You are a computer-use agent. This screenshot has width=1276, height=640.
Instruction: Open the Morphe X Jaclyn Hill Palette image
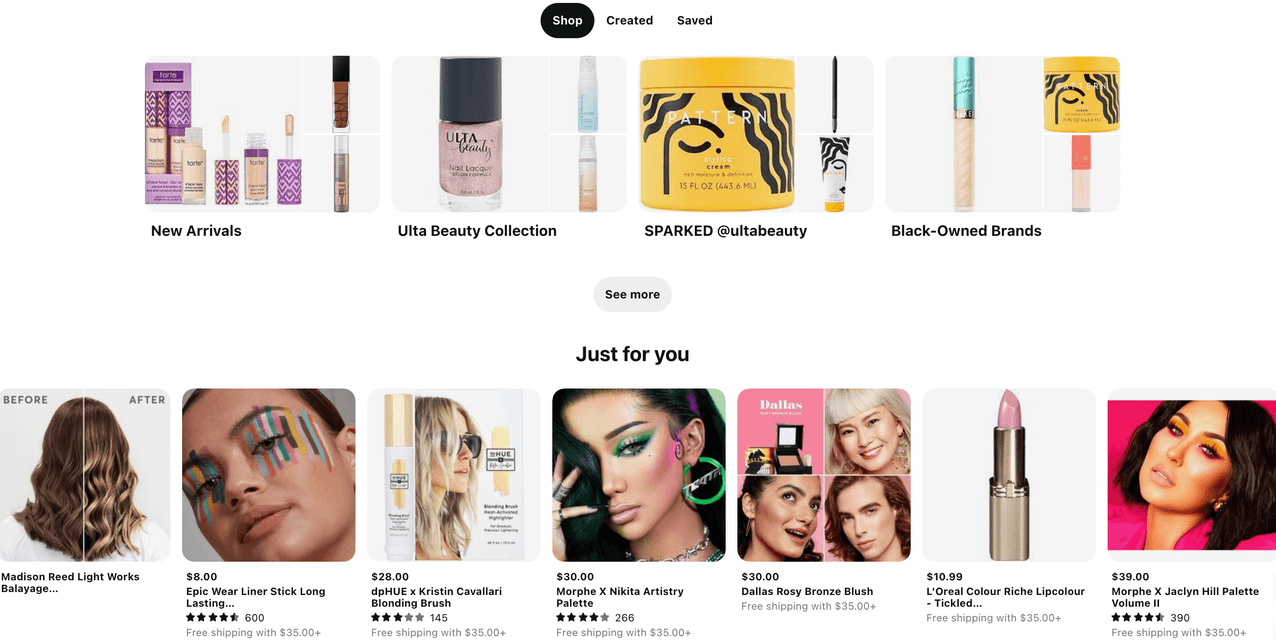pyautogui.click(x=1192, y=475)
